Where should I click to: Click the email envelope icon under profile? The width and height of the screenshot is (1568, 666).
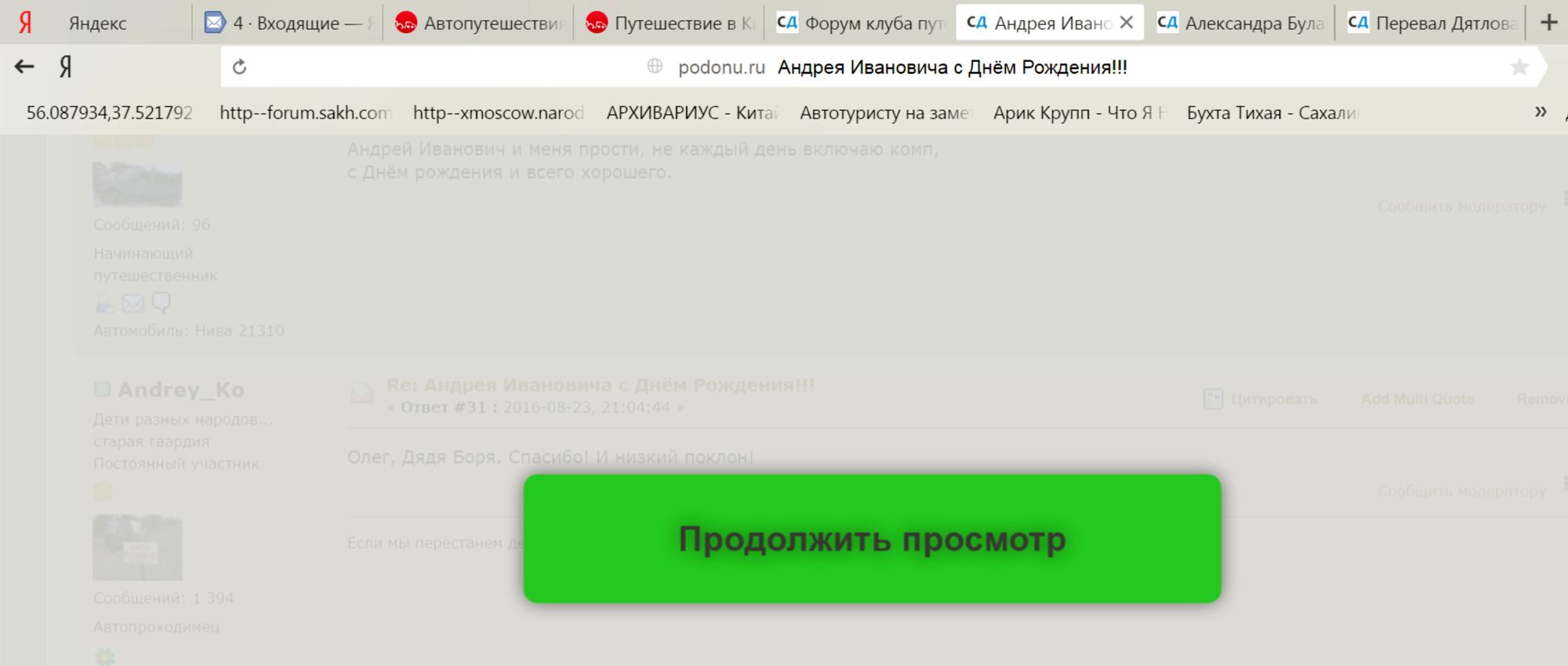tap(133, 303)
